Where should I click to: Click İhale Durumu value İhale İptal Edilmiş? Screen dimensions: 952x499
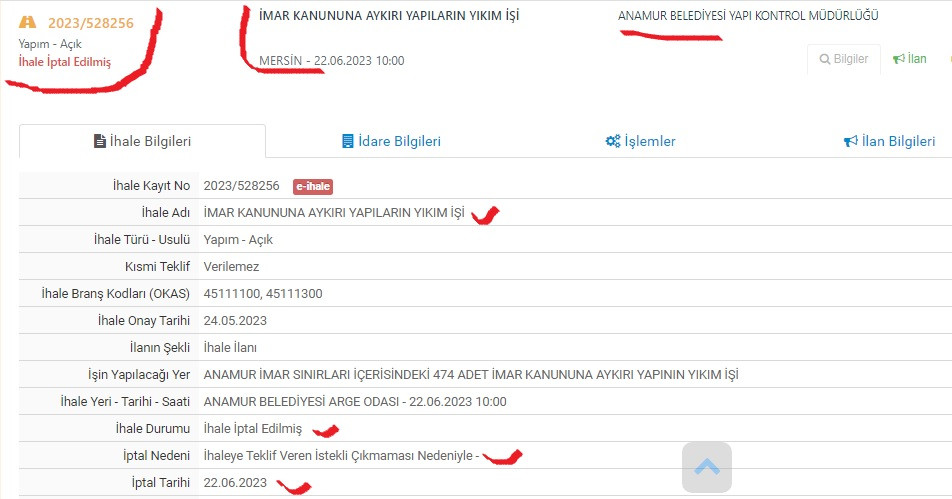coord(253,429)
